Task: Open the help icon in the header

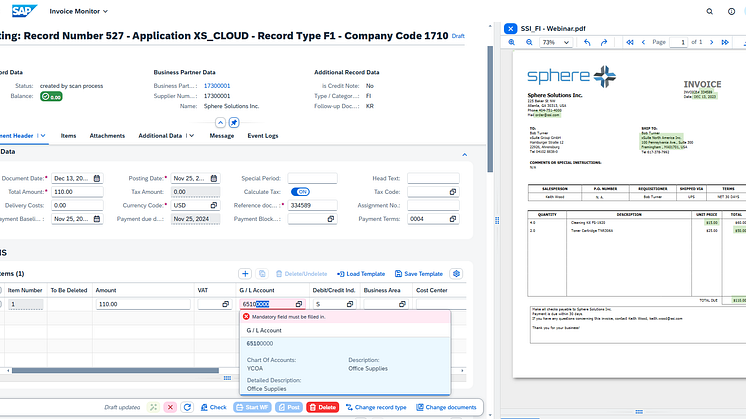Action: [x=731, y=11]
